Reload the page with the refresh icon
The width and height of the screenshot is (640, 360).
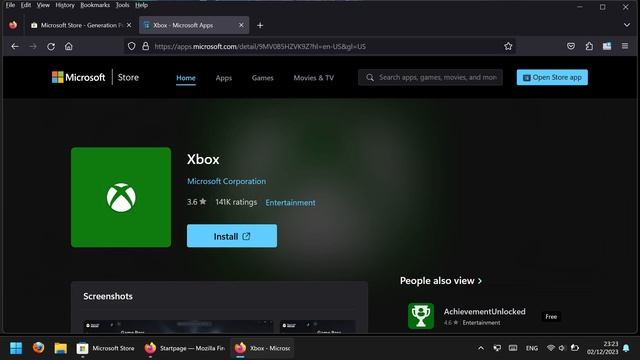click(51, 47)
